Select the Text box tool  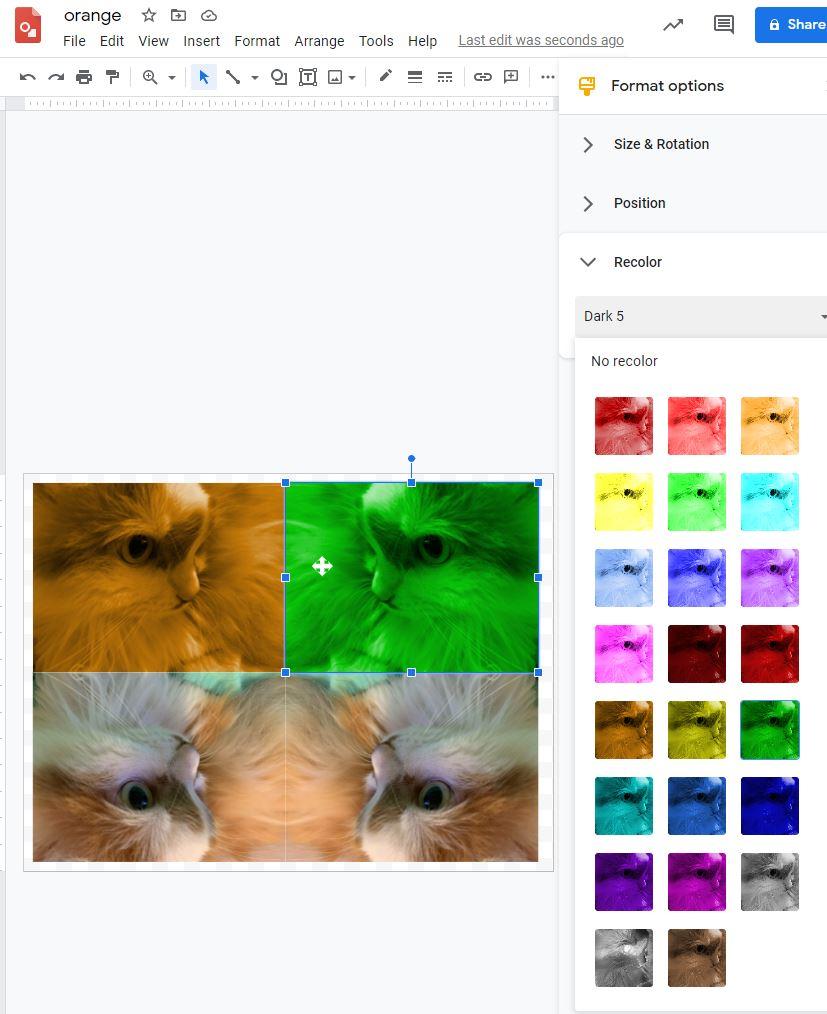(x=308, y=78)
